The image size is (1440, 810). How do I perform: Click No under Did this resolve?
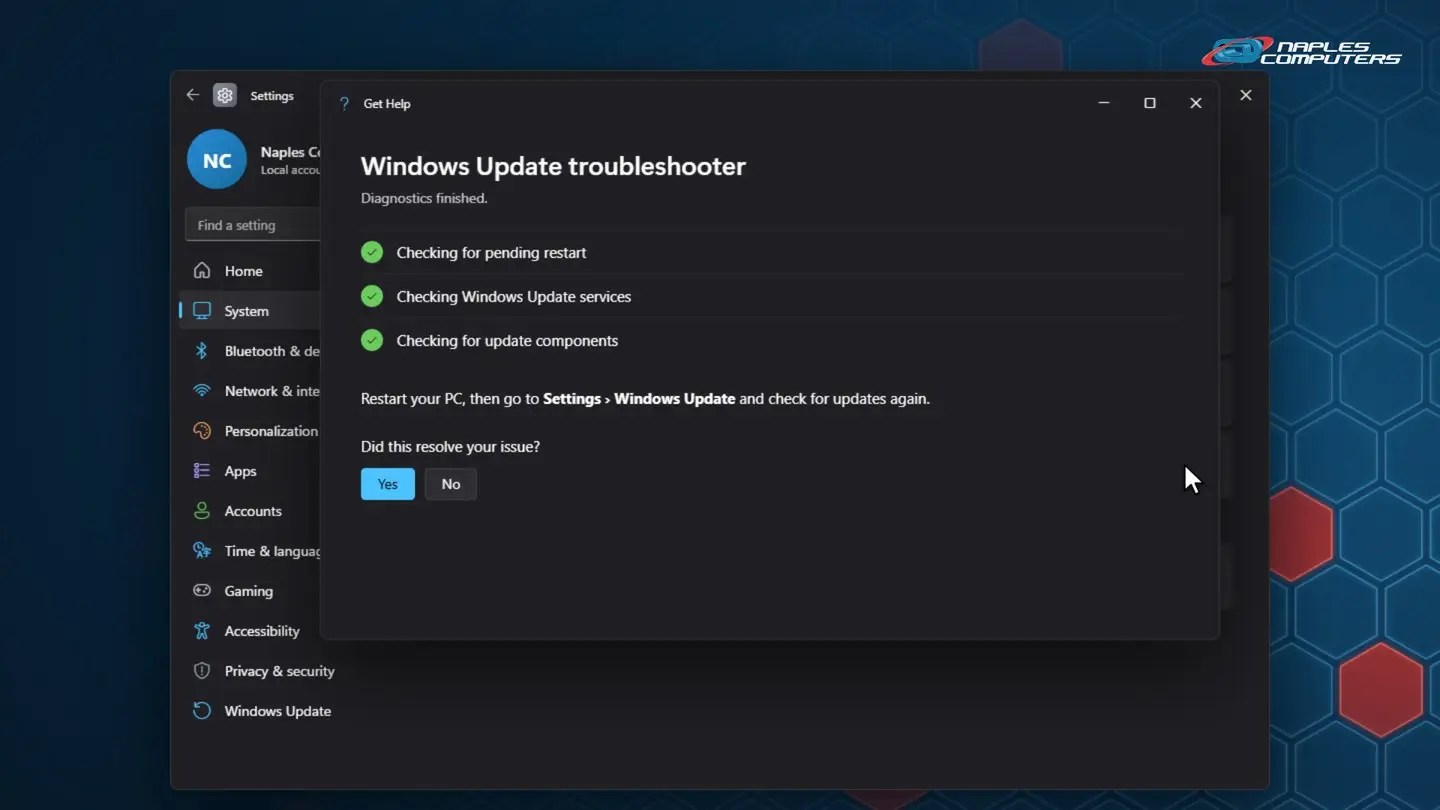click(450, 484)
